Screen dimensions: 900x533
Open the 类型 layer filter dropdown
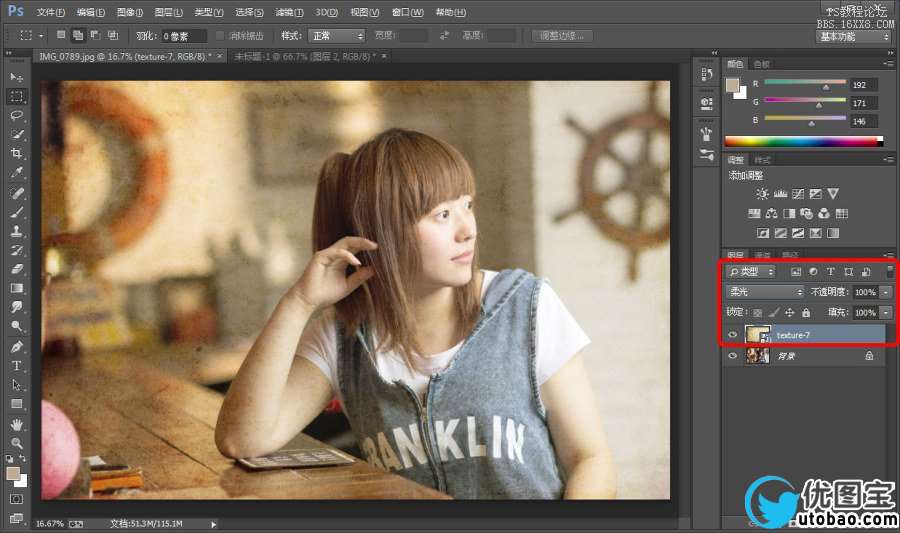pos(751,272)
